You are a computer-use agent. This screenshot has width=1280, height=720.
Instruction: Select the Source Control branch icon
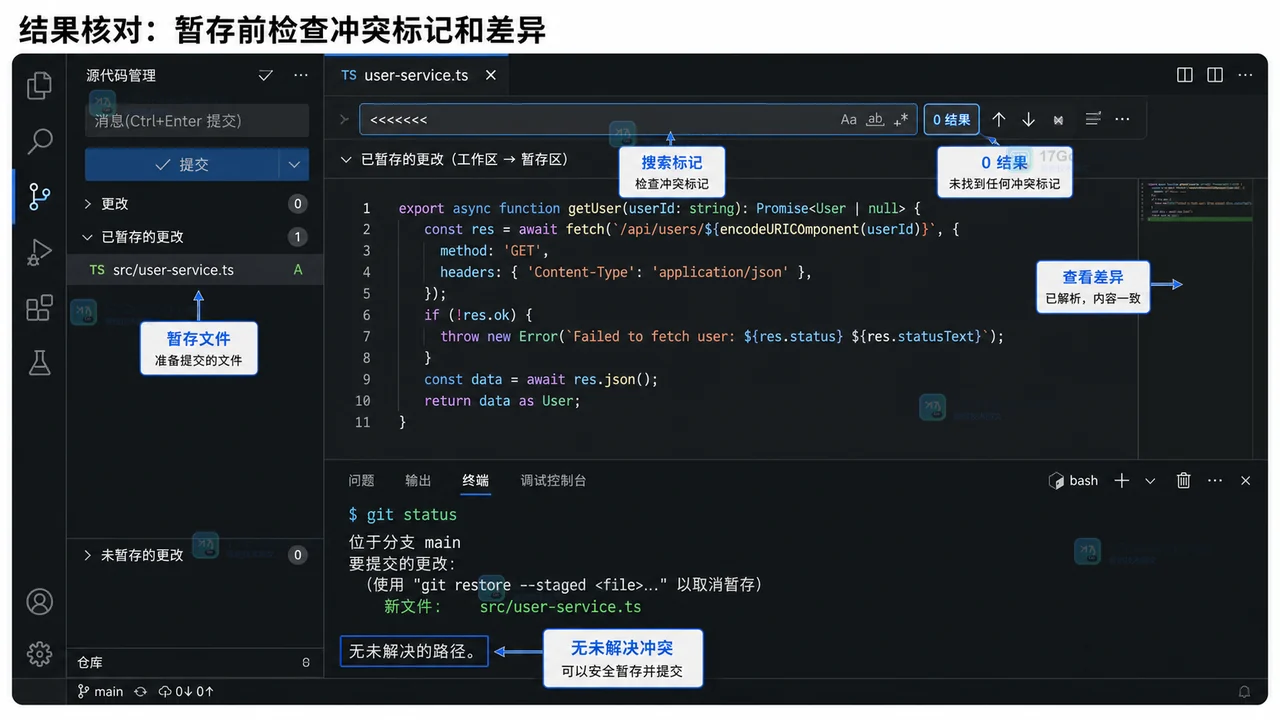[x=39, y=196]
